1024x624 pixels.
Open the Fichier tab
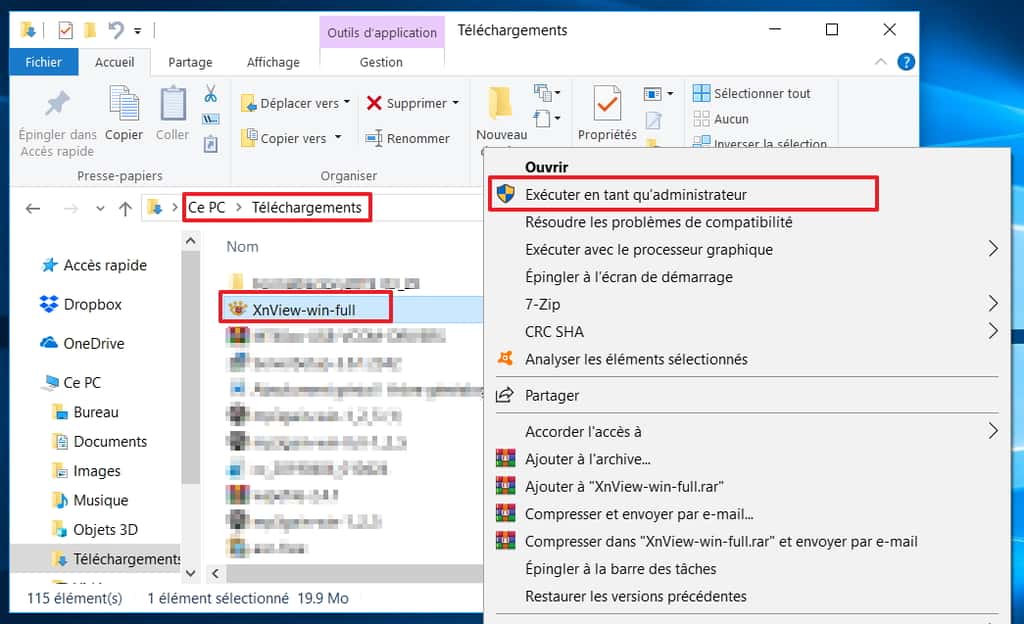coord(44,62)
